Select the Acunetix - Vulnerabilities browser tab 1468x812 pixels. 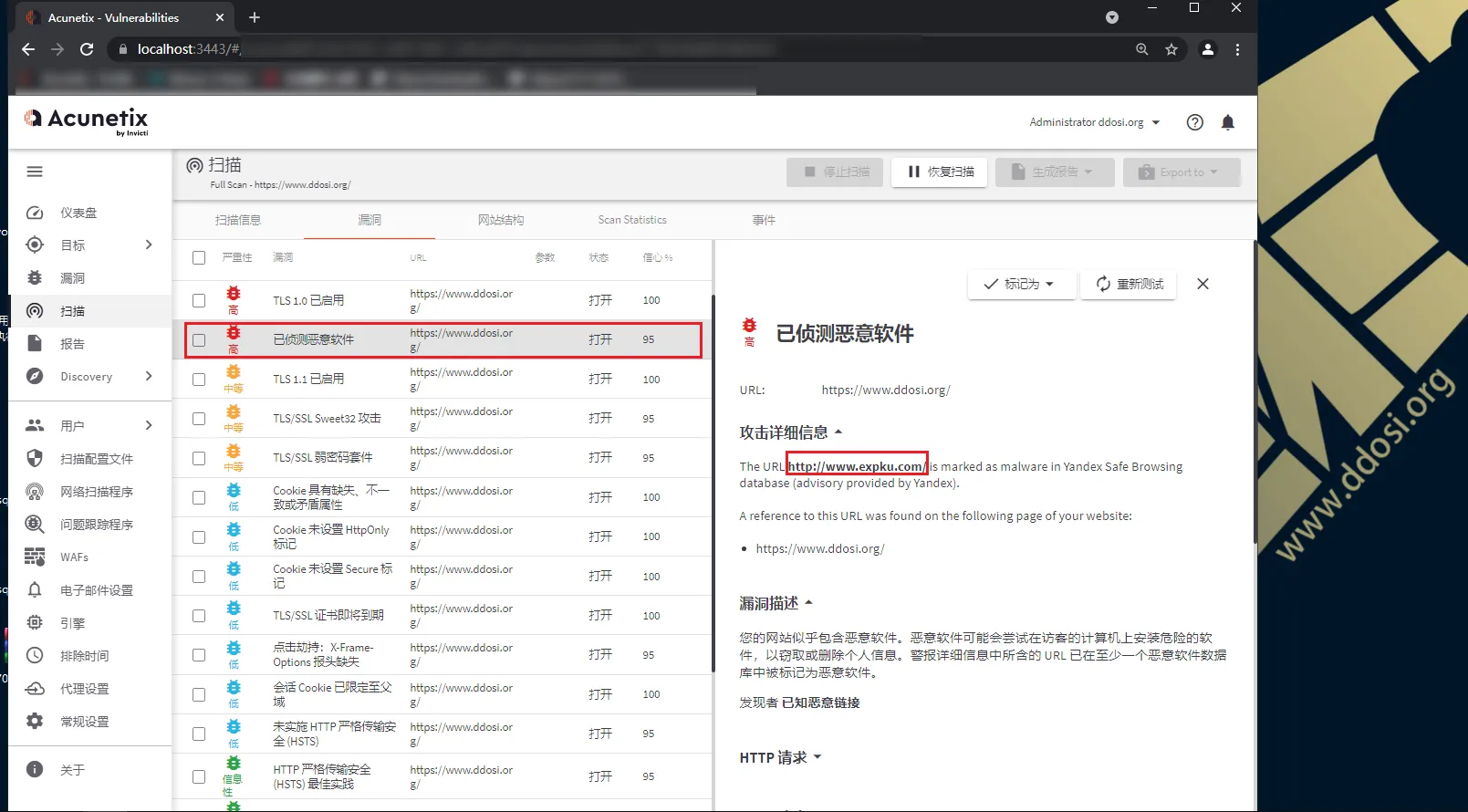pyautogui.click(x=125, y=17)
